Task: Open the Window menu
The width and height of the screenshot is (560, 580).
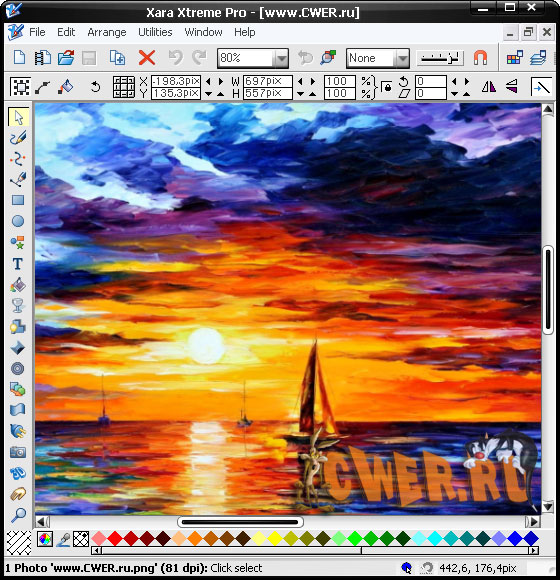Action: tap(203, 32)
